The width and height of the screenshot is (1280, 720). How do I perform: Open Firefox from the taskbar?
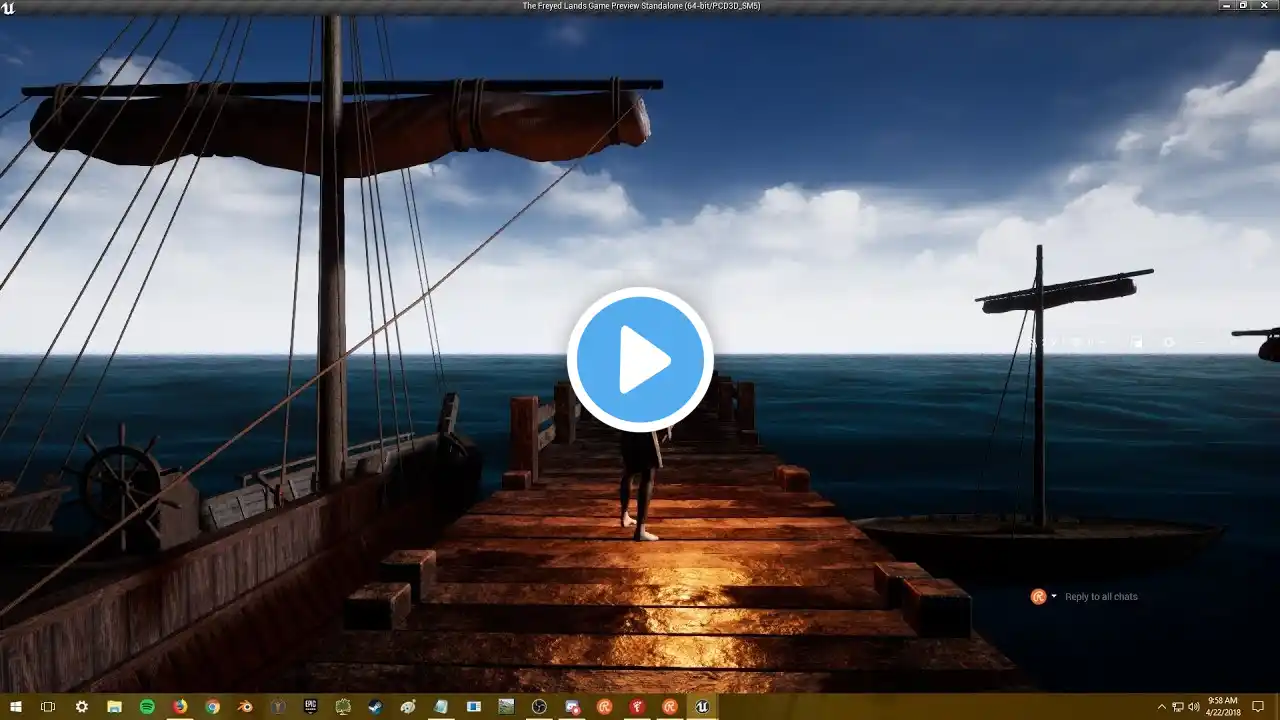180,707
